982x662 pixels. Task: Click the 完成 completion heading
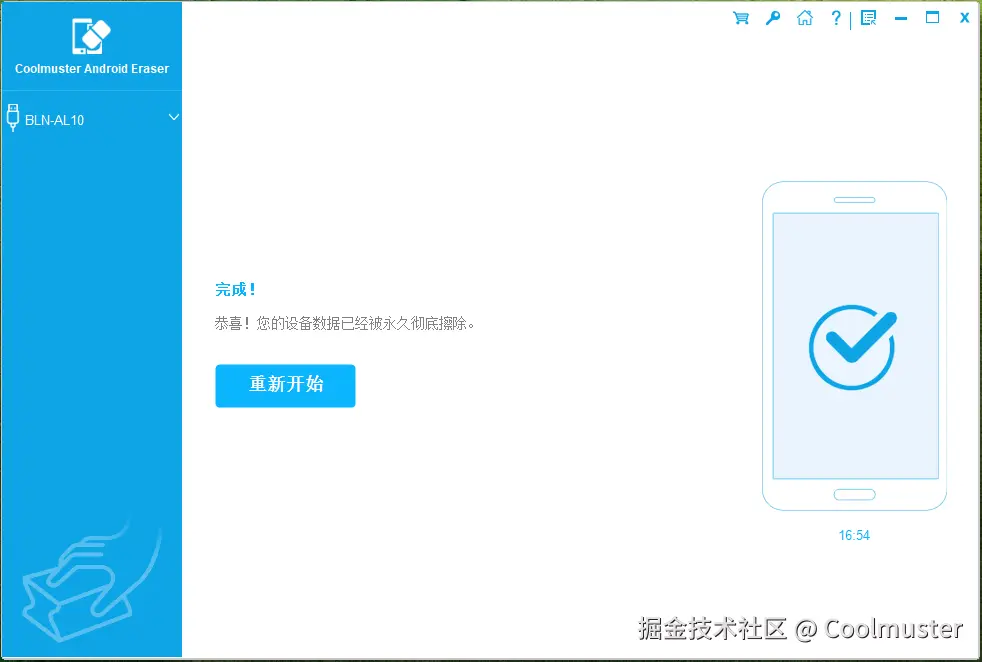pos(234,289)
